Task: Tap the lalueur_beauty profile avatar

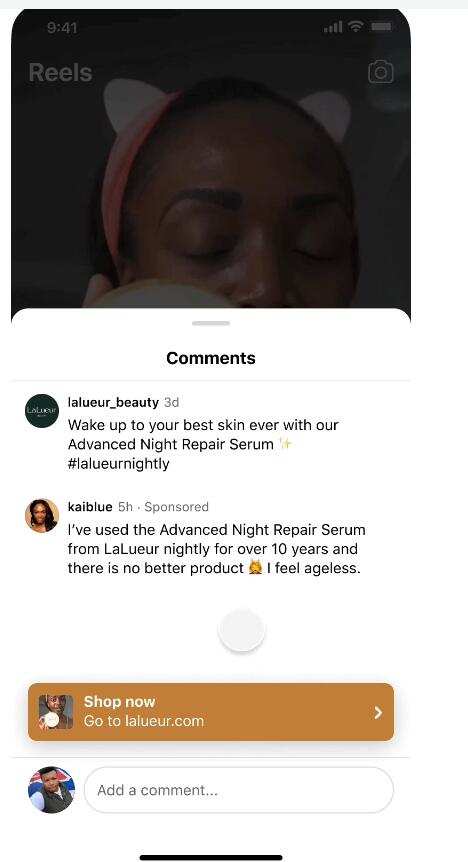Action: click(42, 411)
